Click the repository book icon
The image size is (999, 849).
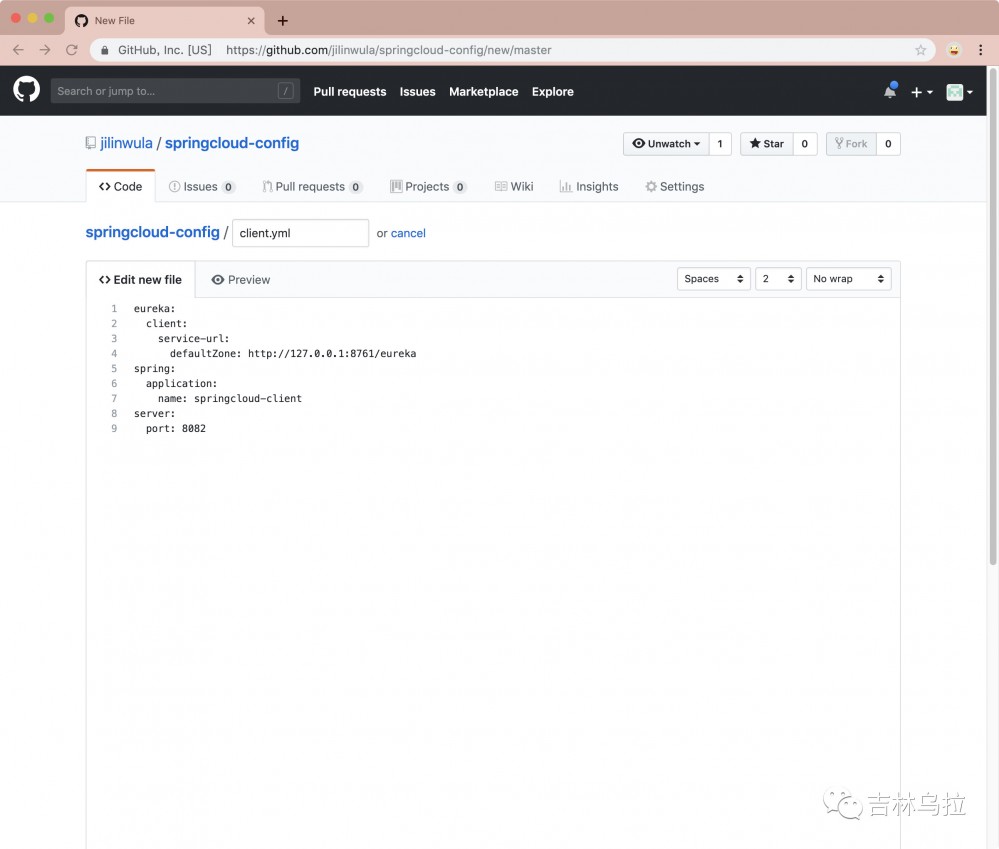tap(90, 143)
